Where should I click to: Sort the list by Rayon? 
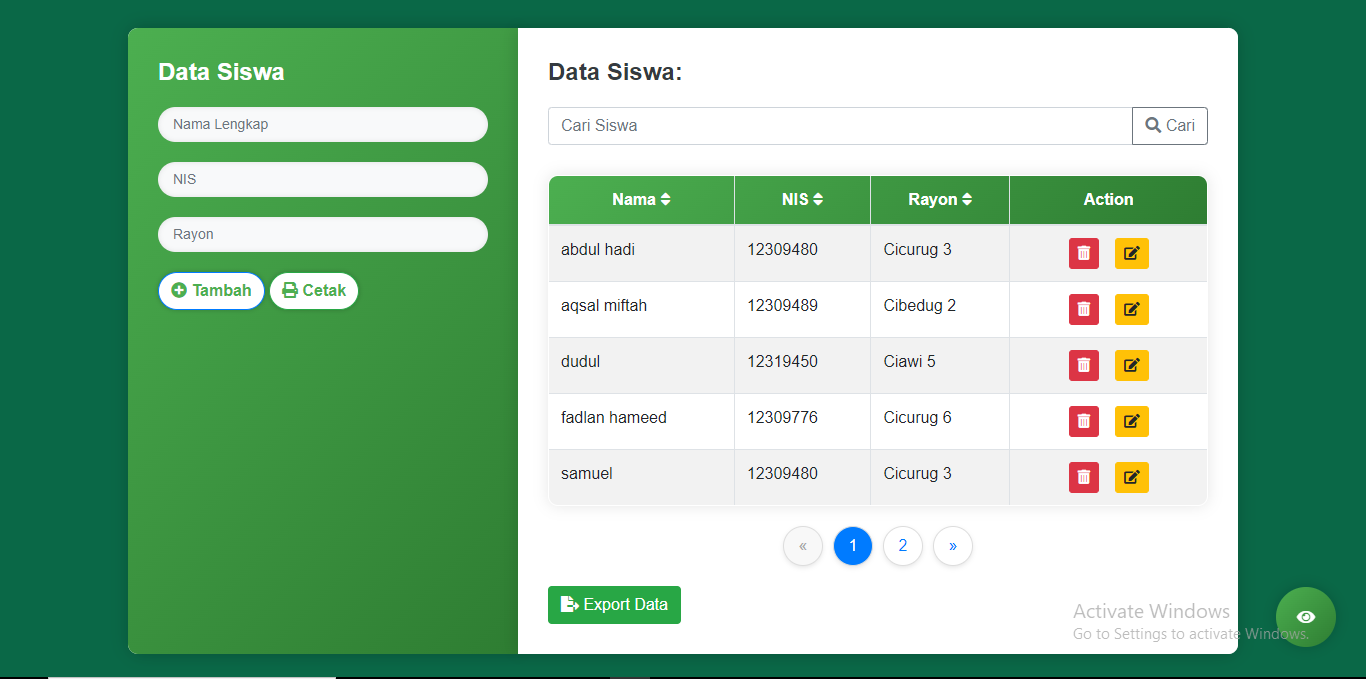click(x=939, y=200)
